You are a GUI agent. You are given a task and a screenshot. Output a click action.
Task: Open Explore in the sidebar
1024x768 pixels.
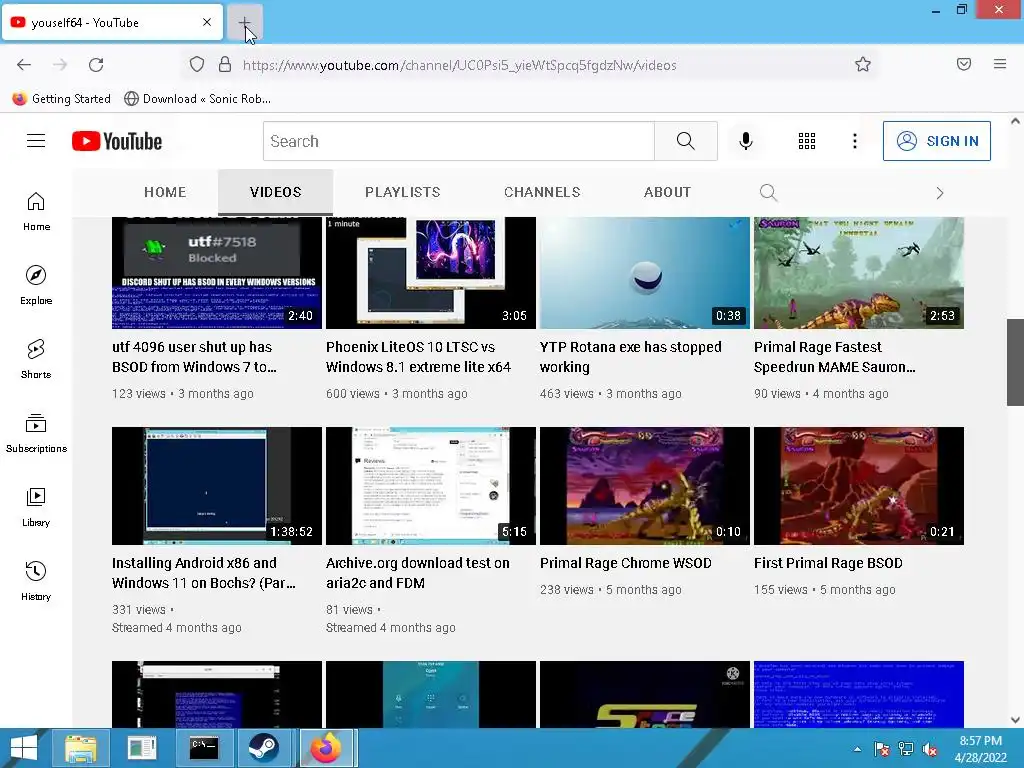click(x=36, y=285)
